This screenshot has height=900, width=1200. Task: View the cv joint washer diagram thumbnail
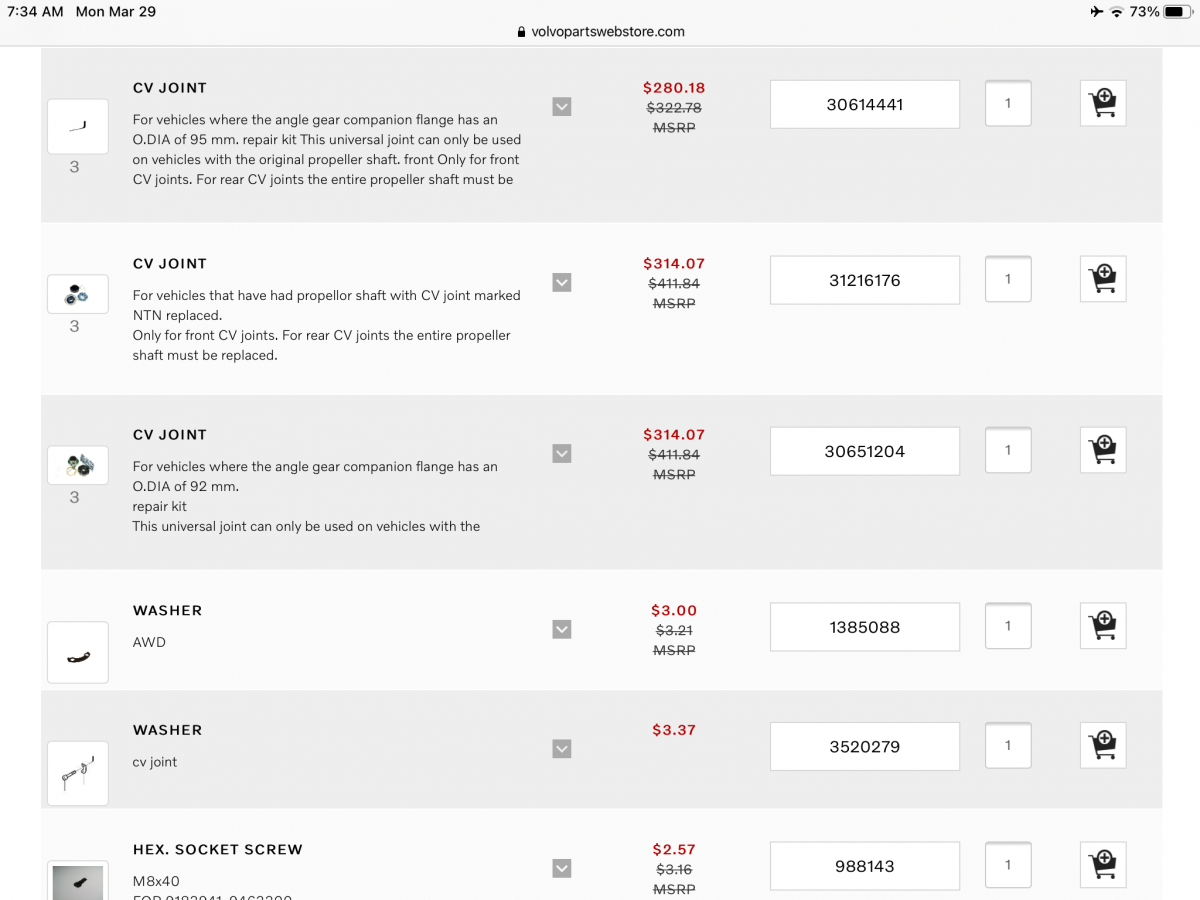point(78,773)
